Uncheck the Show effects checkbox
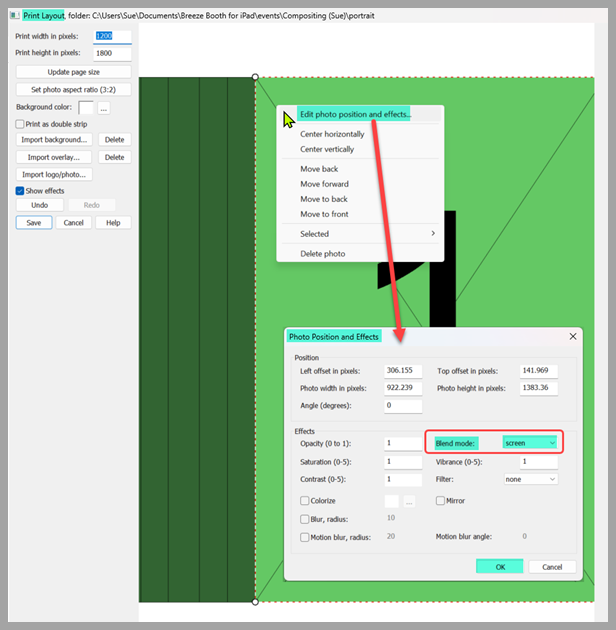616x630 pixels. [20, 190]
